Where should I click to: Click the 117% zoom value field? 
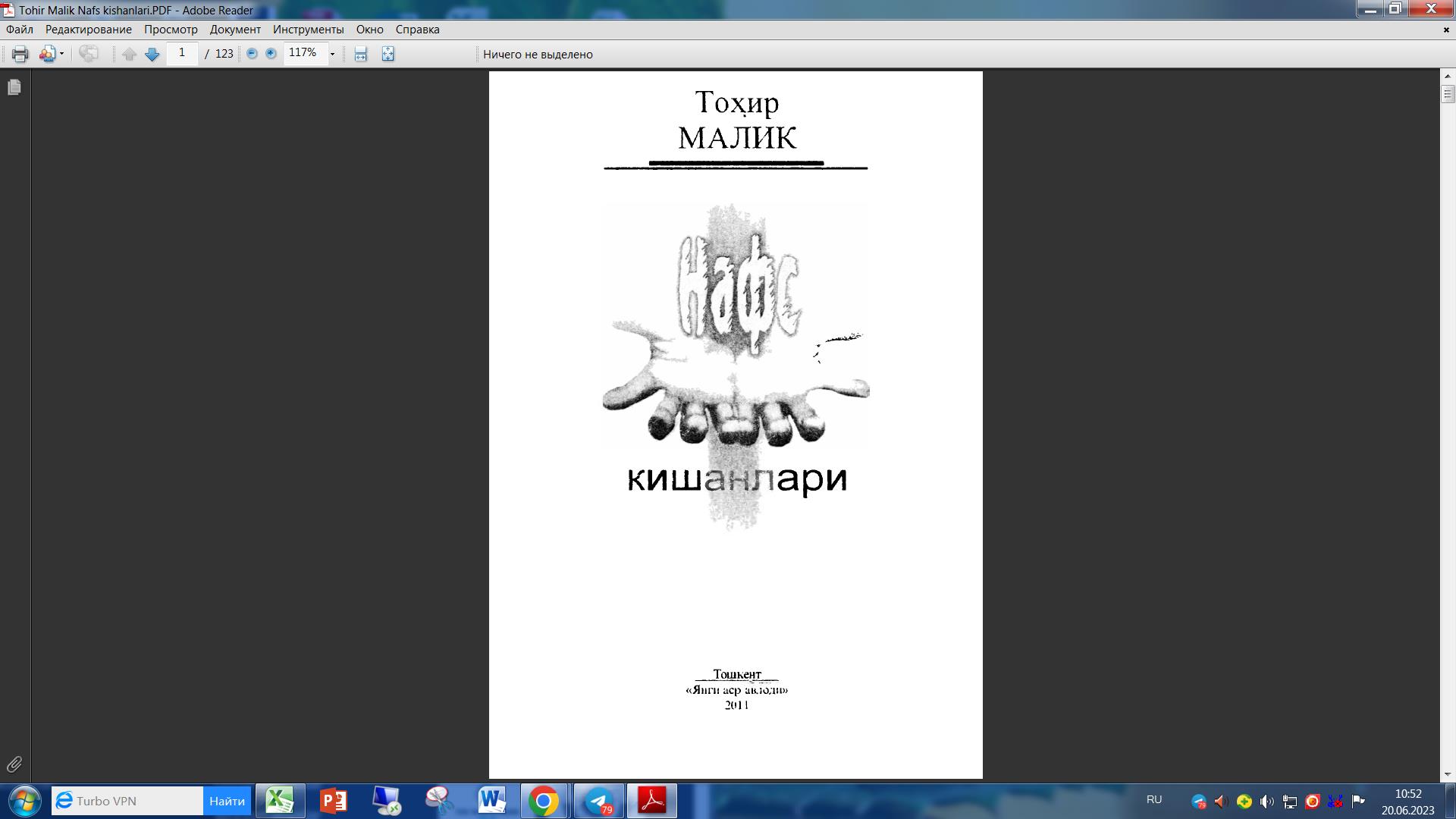(303, 54)
